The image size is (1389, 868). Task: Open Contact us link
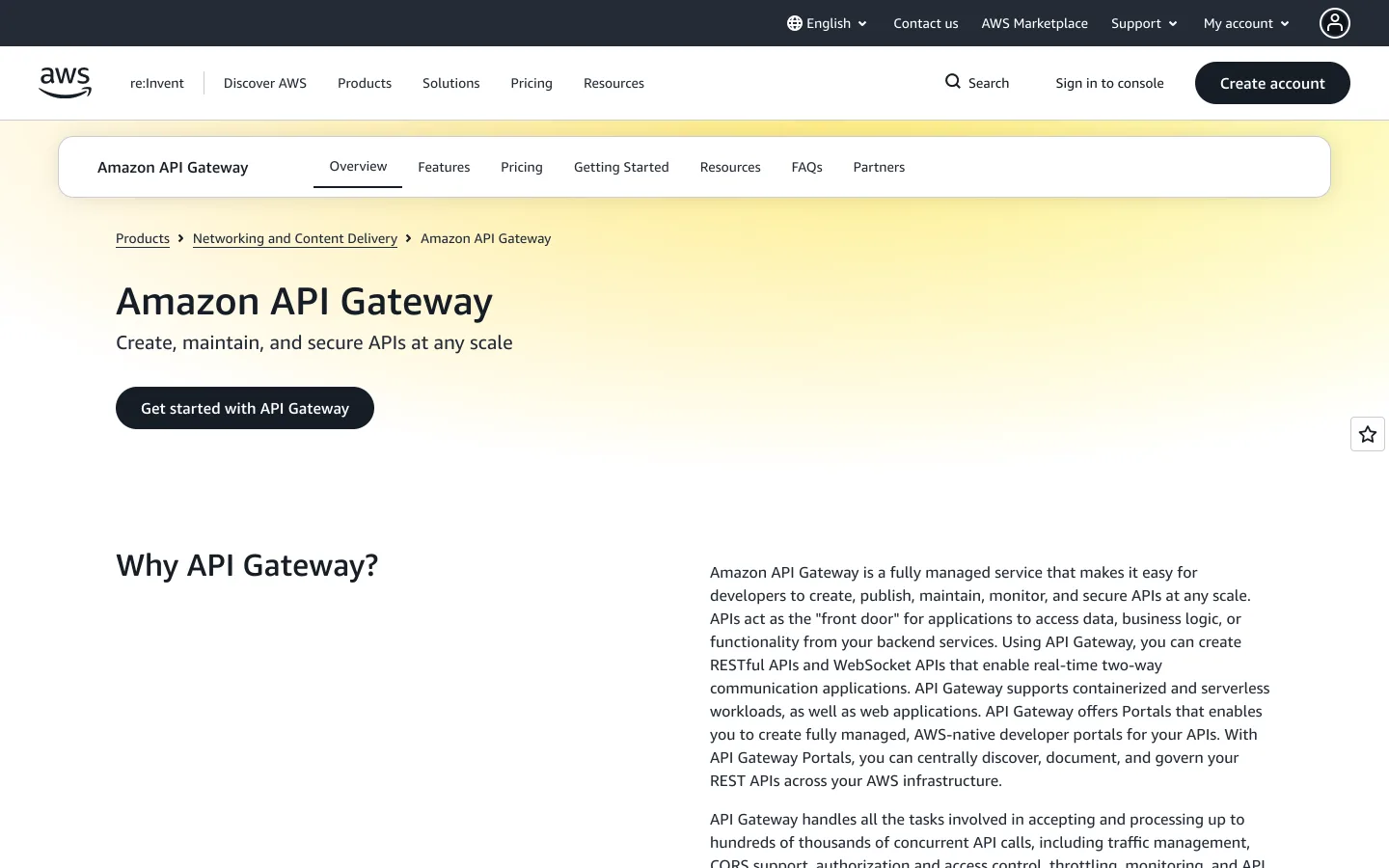tap(925, 23)
